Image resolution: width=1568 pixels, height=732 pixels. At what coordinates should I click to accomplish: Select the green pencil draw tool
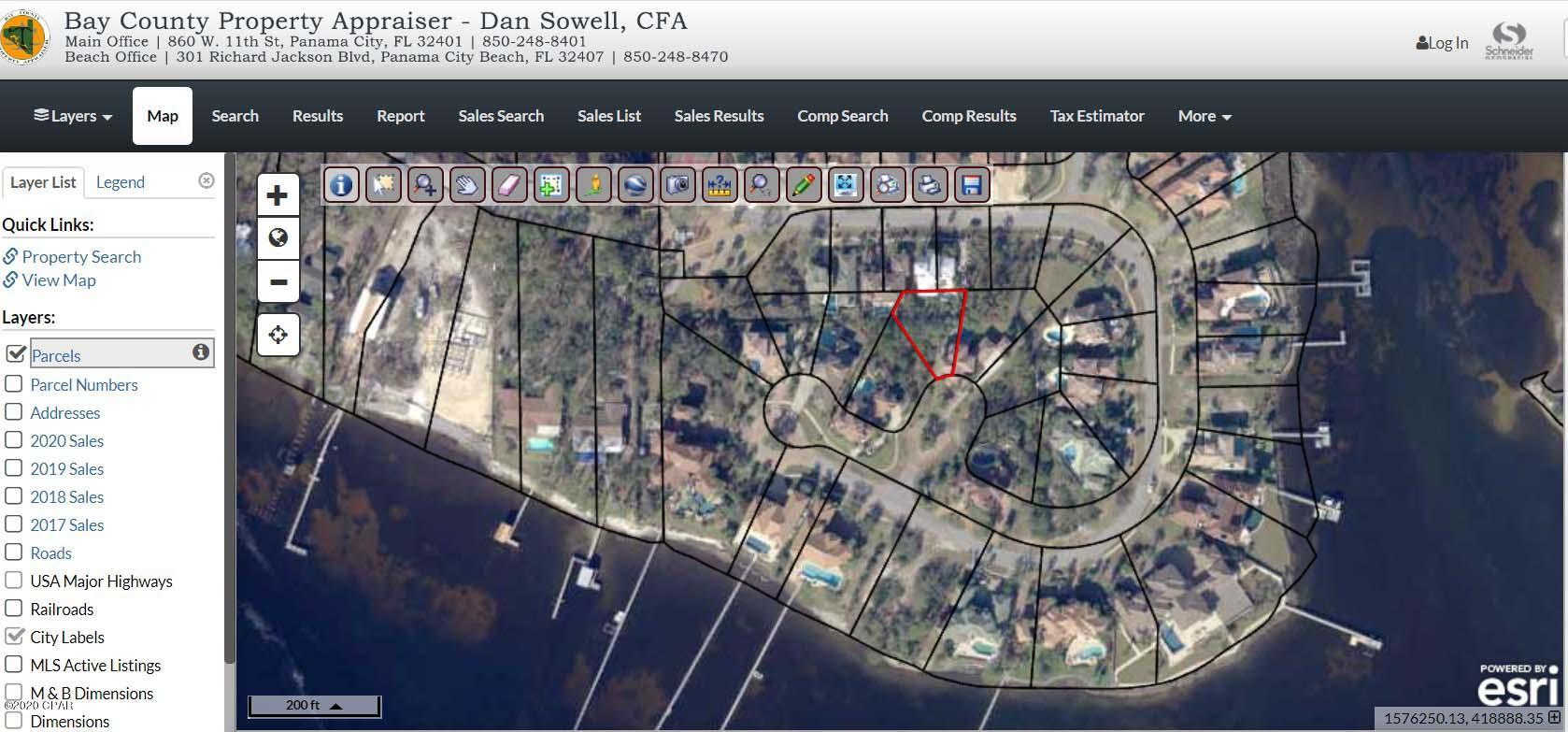point(803,185)
